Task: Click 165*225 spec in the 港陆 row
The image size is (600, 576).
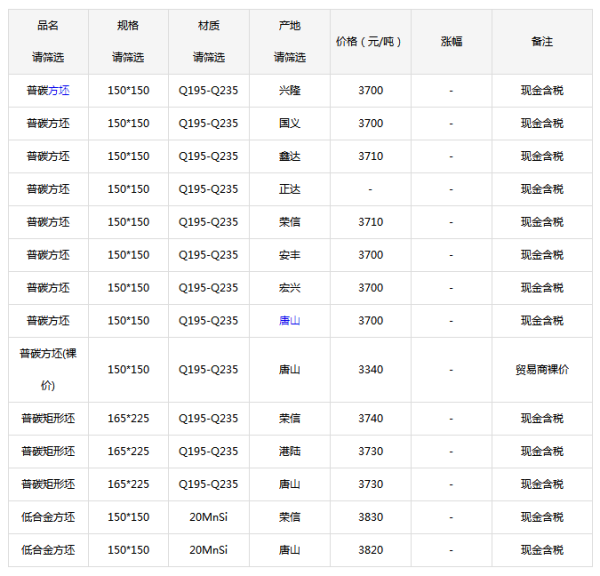Action: 128,451
